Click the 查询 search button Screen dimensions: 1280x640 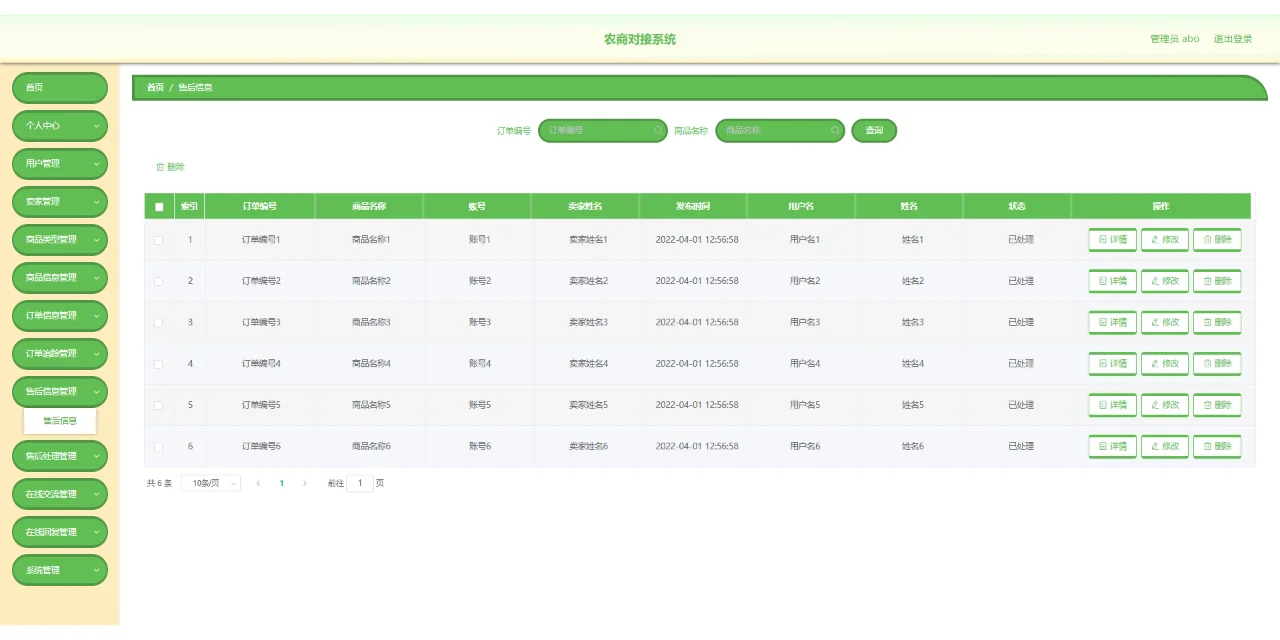point(873,130)
